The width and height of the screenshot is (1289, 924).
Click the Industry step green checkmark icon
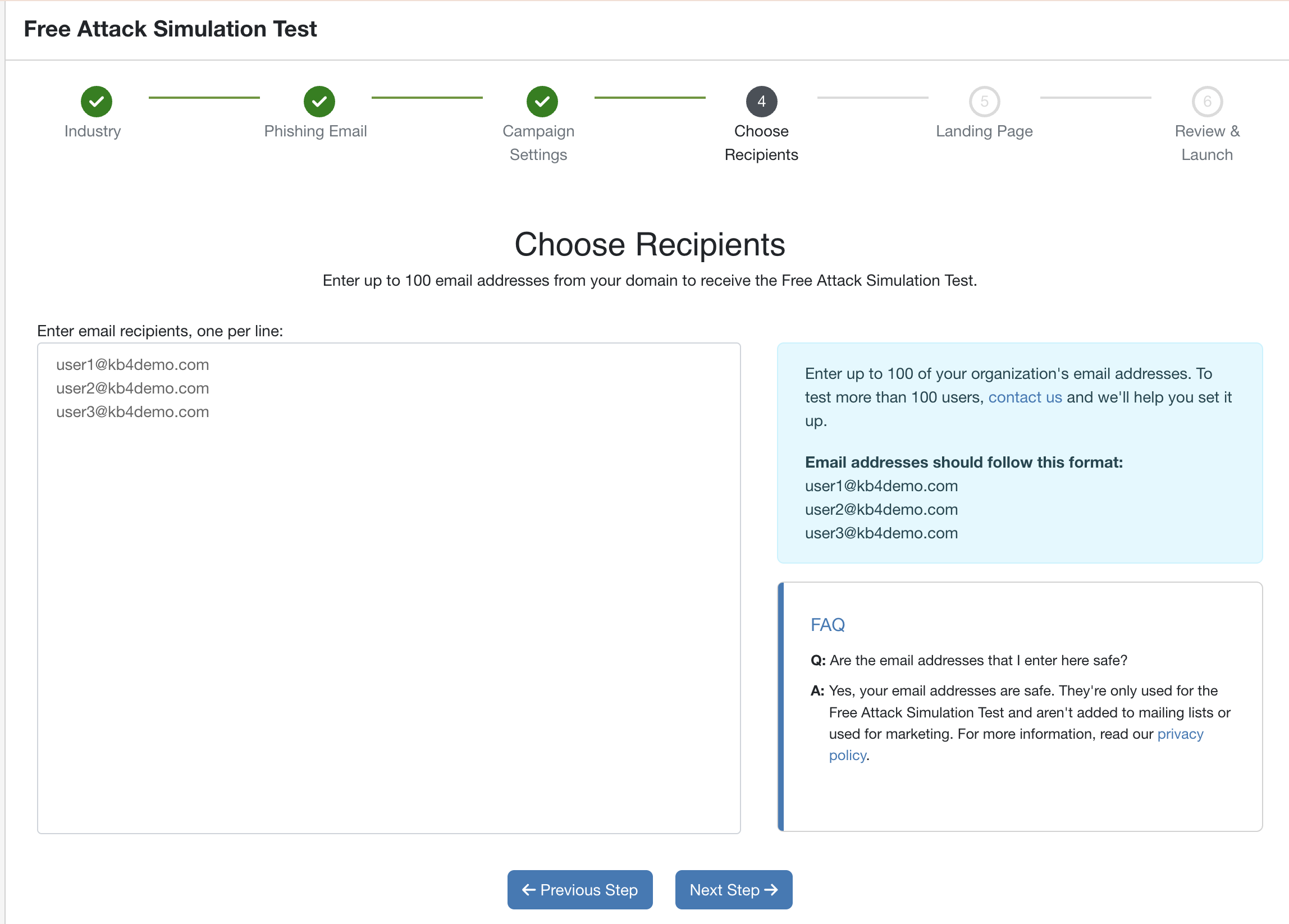pos(96,102)
